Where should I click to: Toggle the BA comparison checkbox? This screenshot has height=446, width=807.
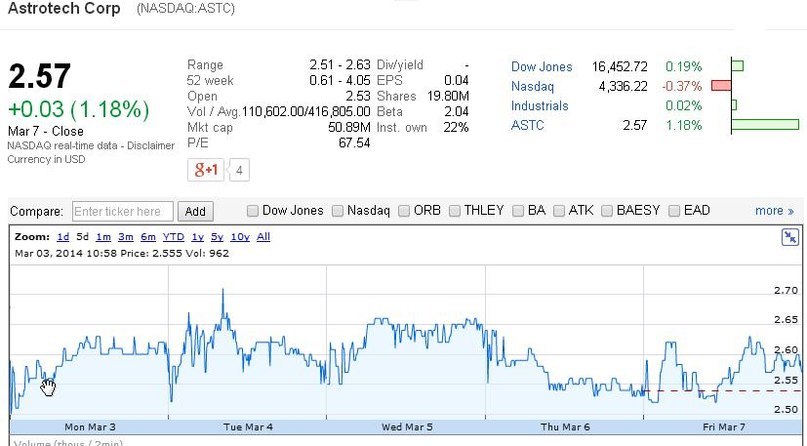point(518,211)
